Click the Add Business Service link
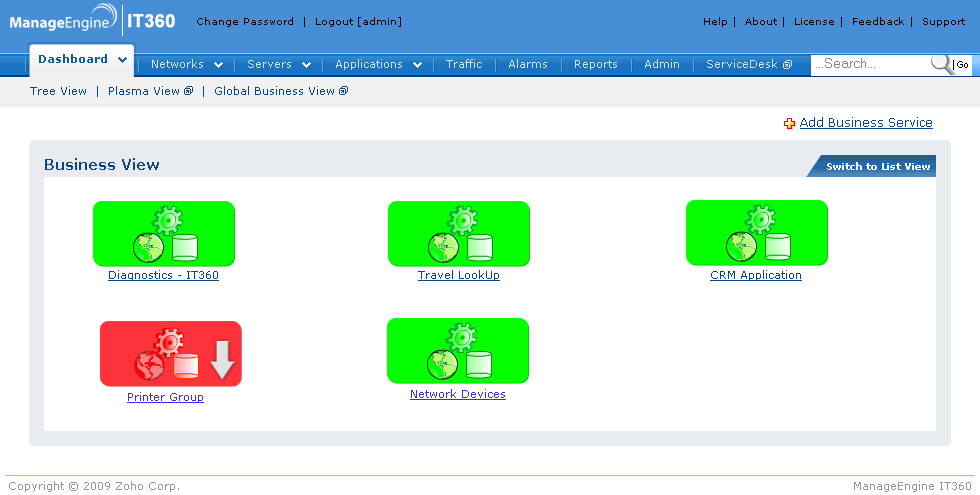 pyautogui.click(x=866, y=123)
